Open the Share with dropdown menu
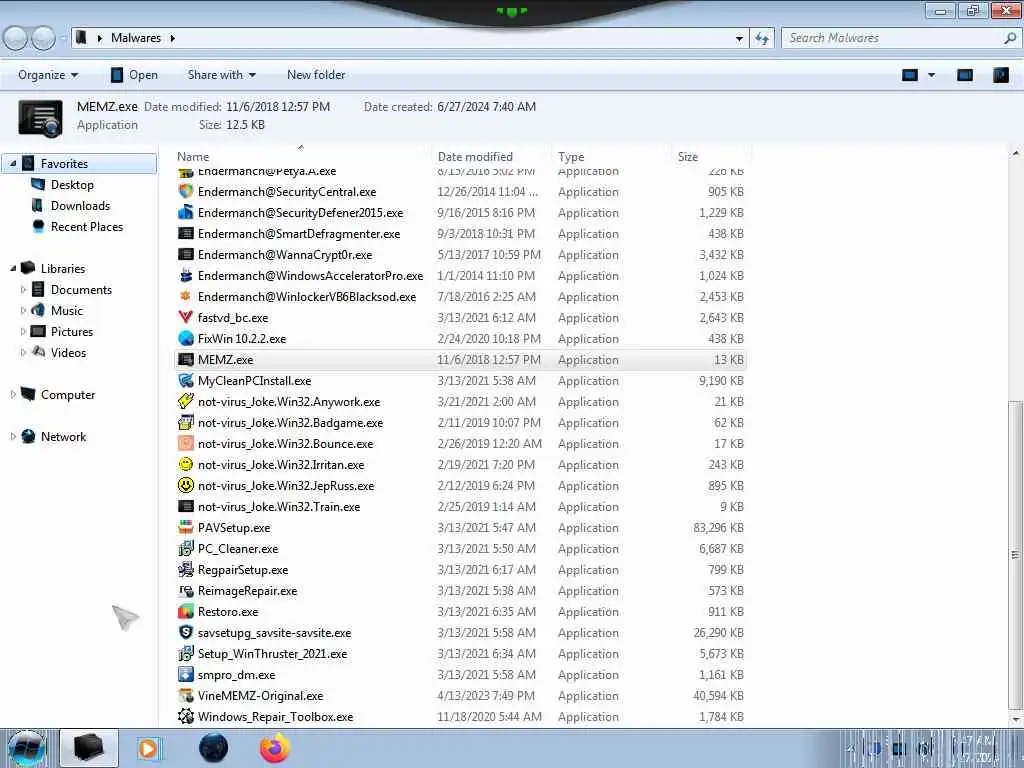1024x768 pixels. coord(221,75)
